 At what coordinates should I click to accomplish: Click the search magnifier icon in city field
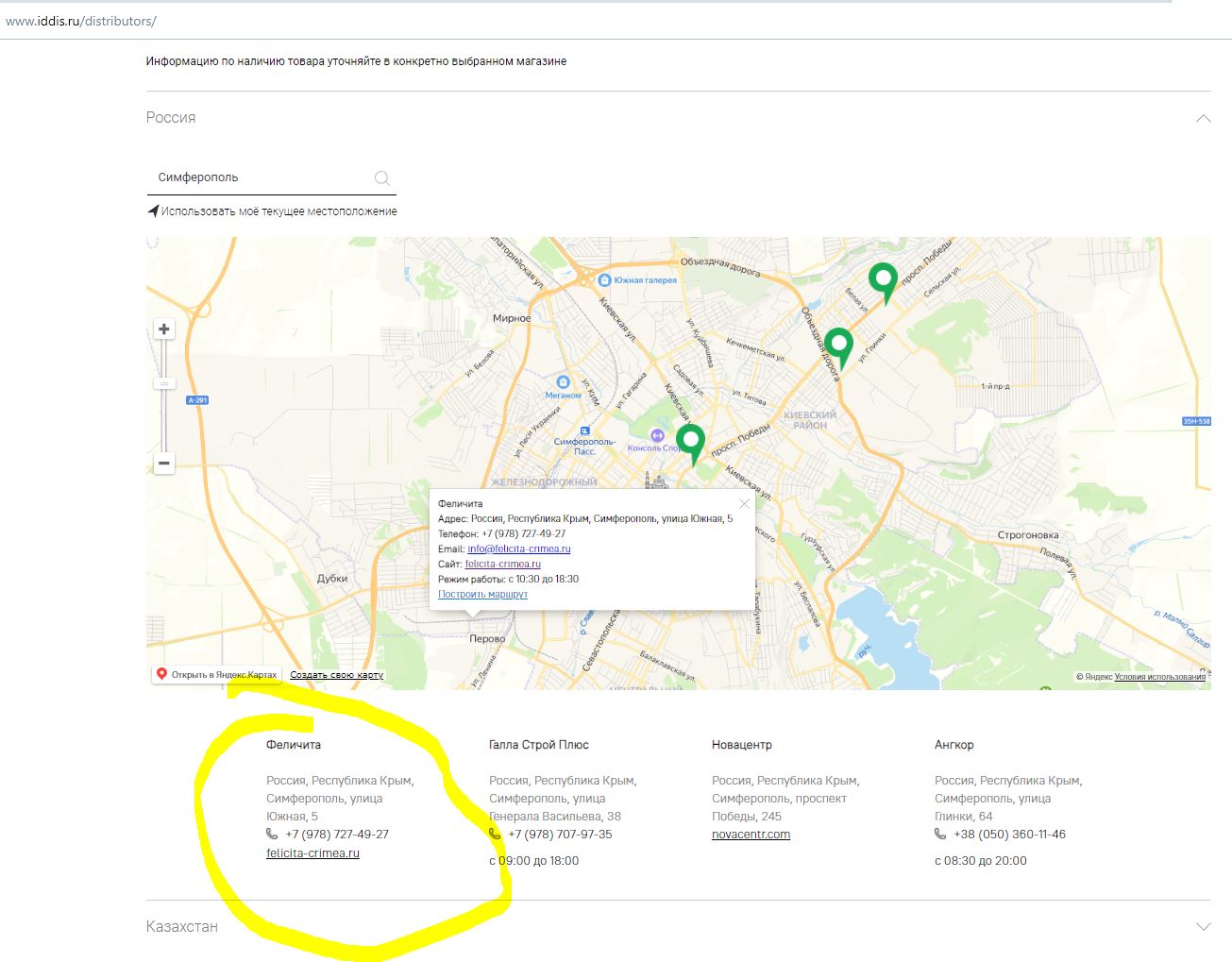[381, 177]
